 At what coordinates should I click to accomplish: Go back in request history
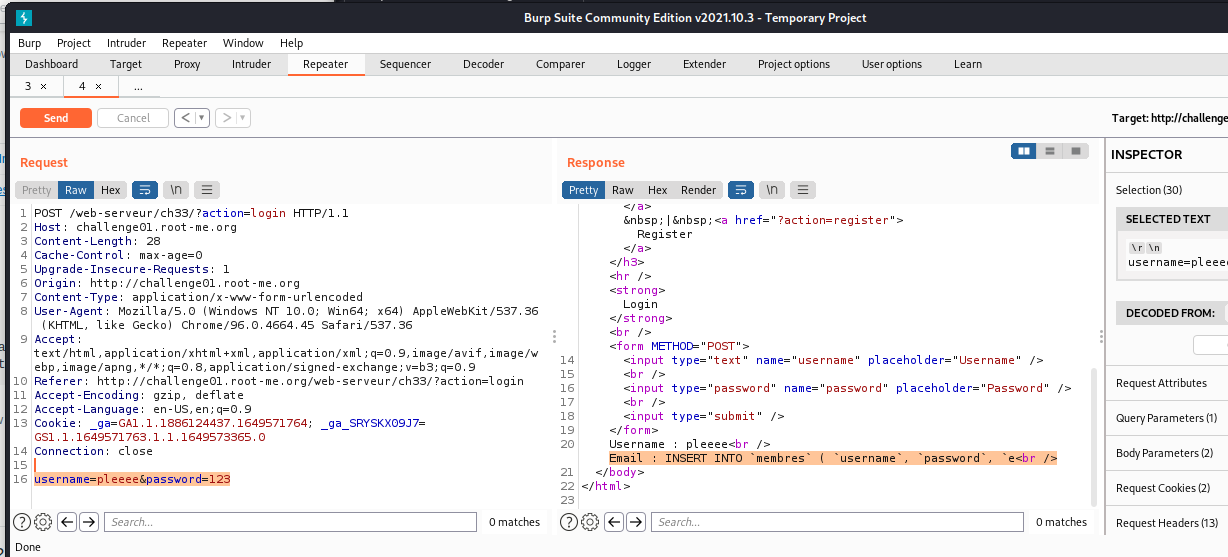(x=184, y=118)
